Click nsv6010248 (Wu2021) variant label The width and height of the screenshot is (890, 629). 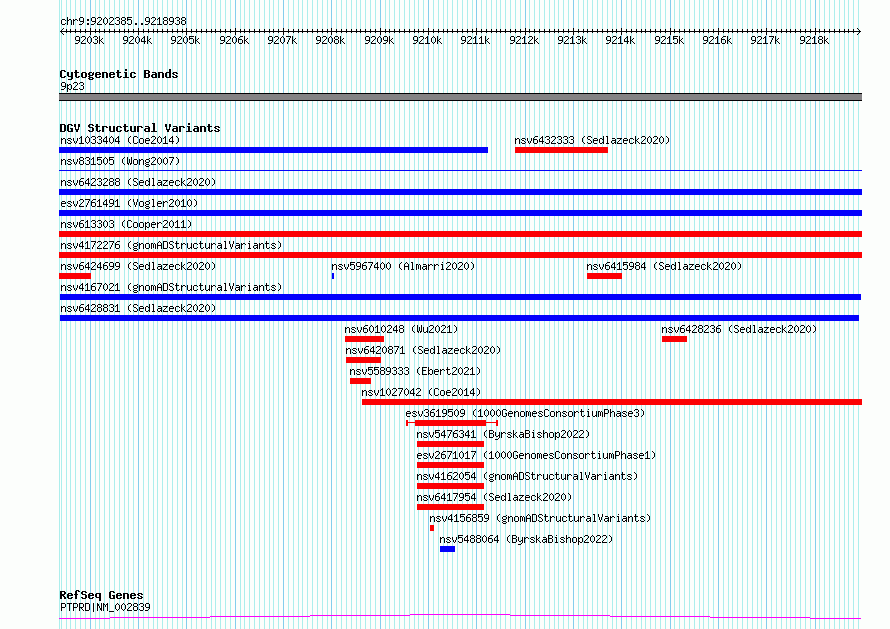coord(401,329)
